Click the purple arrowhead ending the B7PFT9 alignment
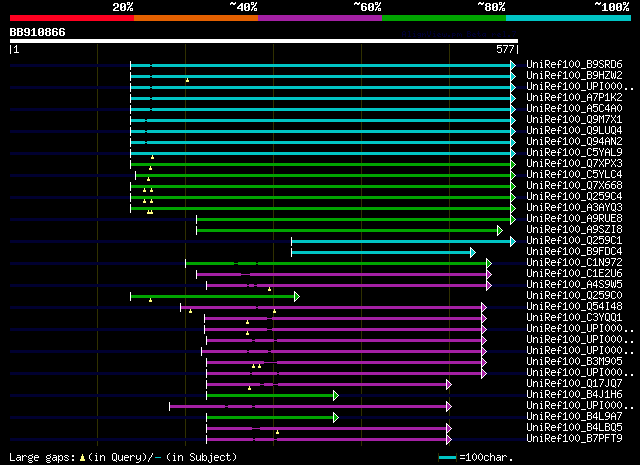 tap(449, 439)
